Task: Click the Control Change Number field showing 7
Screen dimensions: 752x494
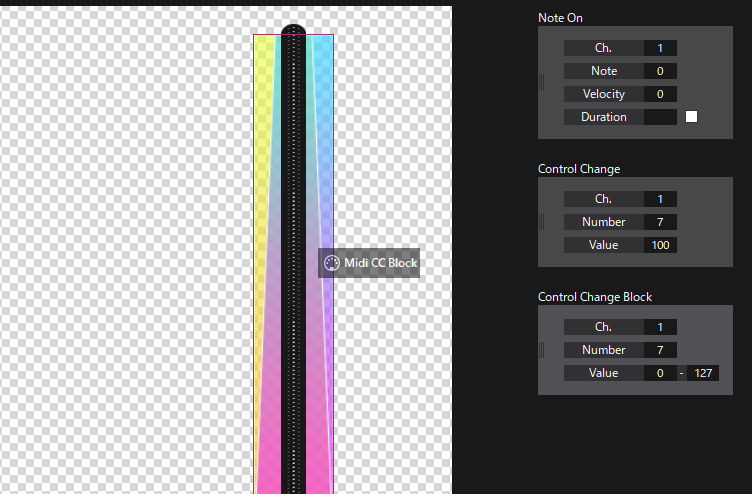Action: click(660, 222)
